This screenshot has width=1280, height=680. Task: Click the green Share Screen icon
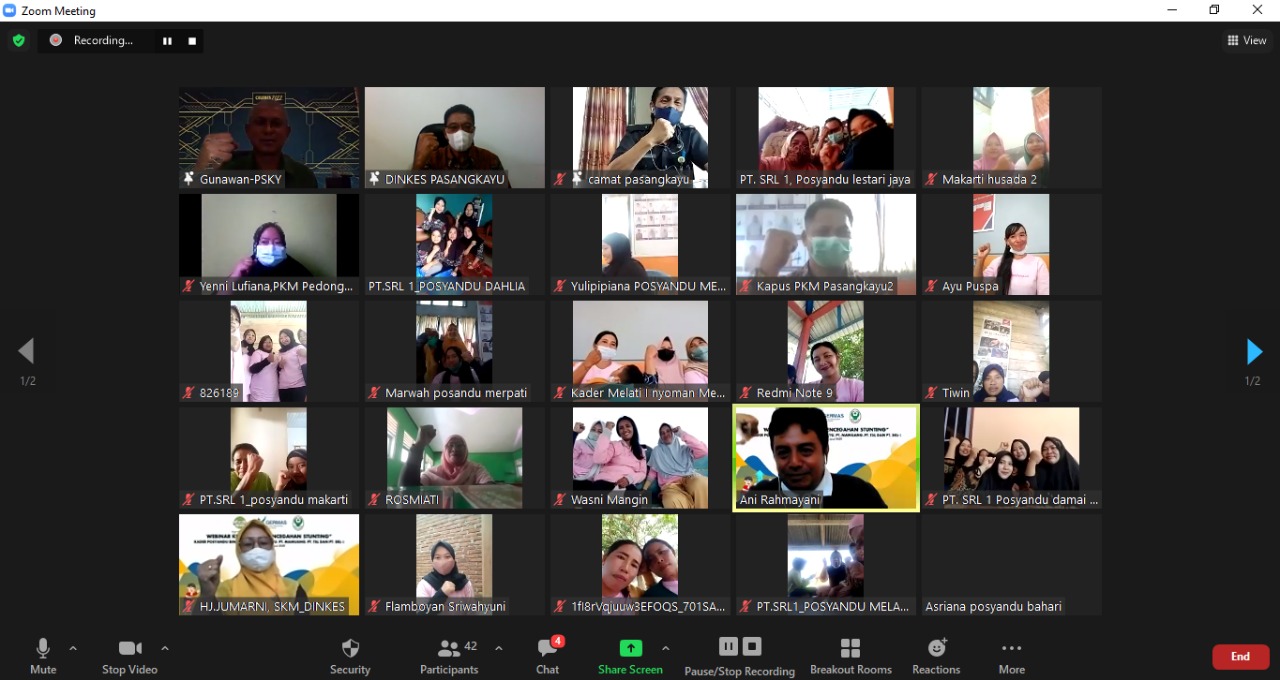coord(630,648)
